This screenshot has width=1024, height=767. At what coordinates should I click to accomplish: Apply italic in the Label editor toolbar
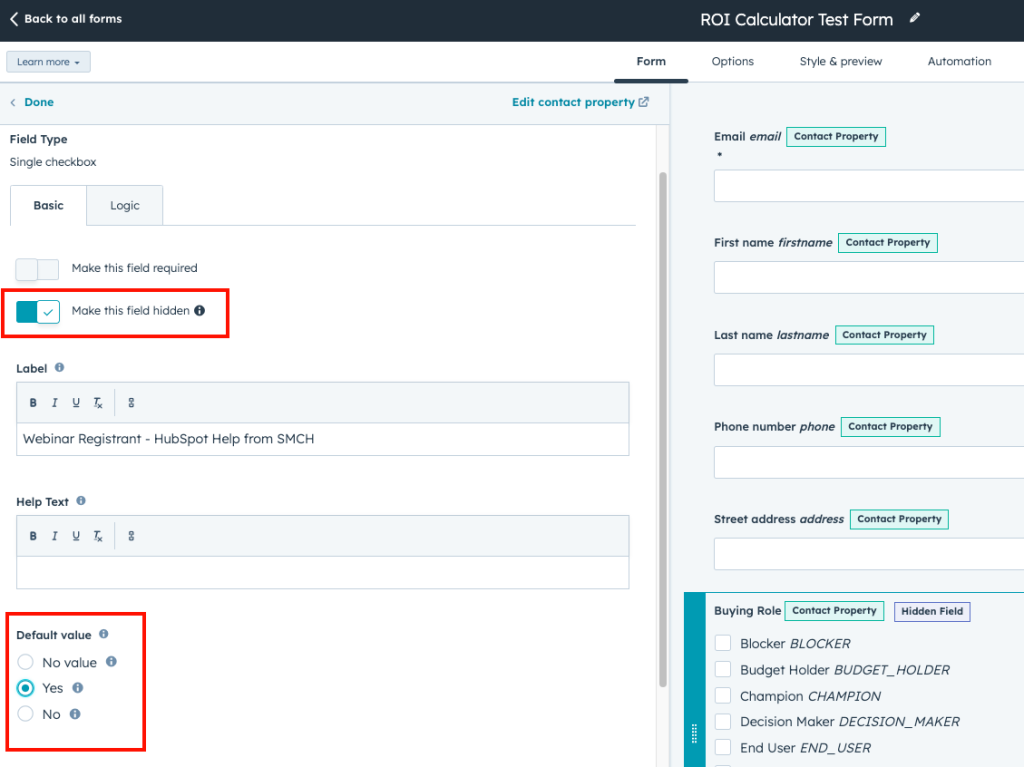[54, 402]
